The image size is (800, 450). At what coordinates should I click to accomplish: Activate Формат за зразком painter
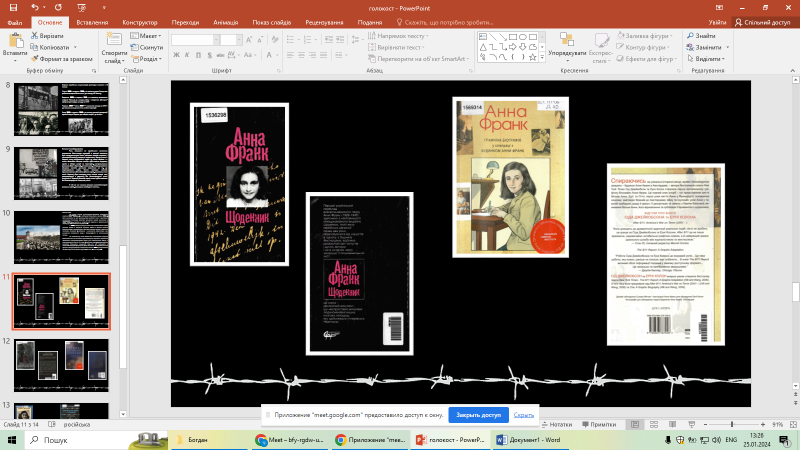click(x=61, y=59)
